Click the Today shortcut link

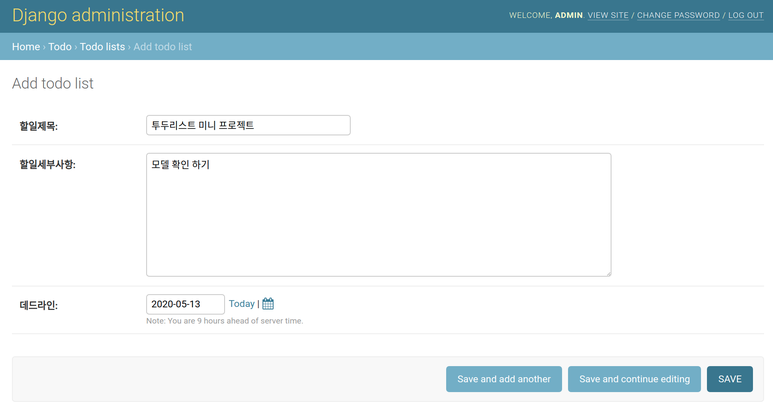click(x=241, y=304)
